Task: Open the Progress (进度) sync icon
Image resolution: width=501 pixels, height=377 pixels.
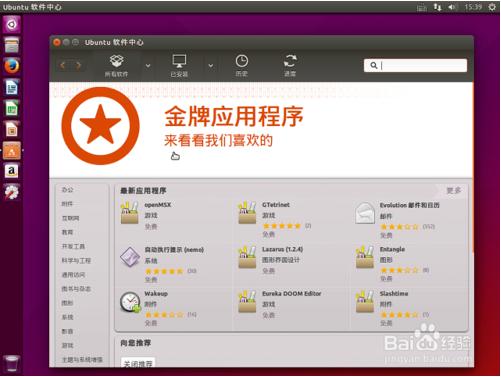Action: point(290,66)
